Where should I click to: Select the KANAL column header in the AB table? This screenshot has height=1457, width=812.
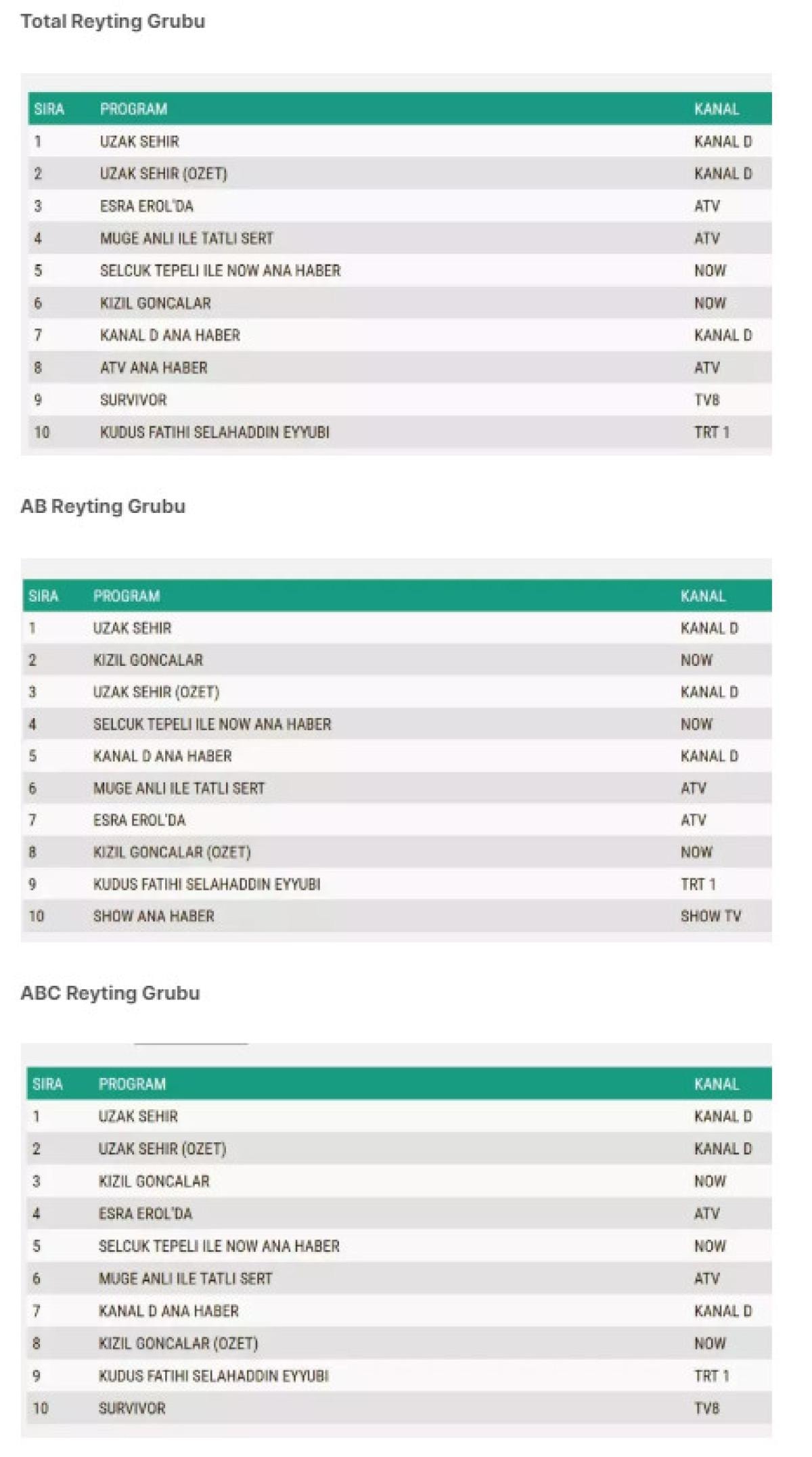click(x=703, y=596)
